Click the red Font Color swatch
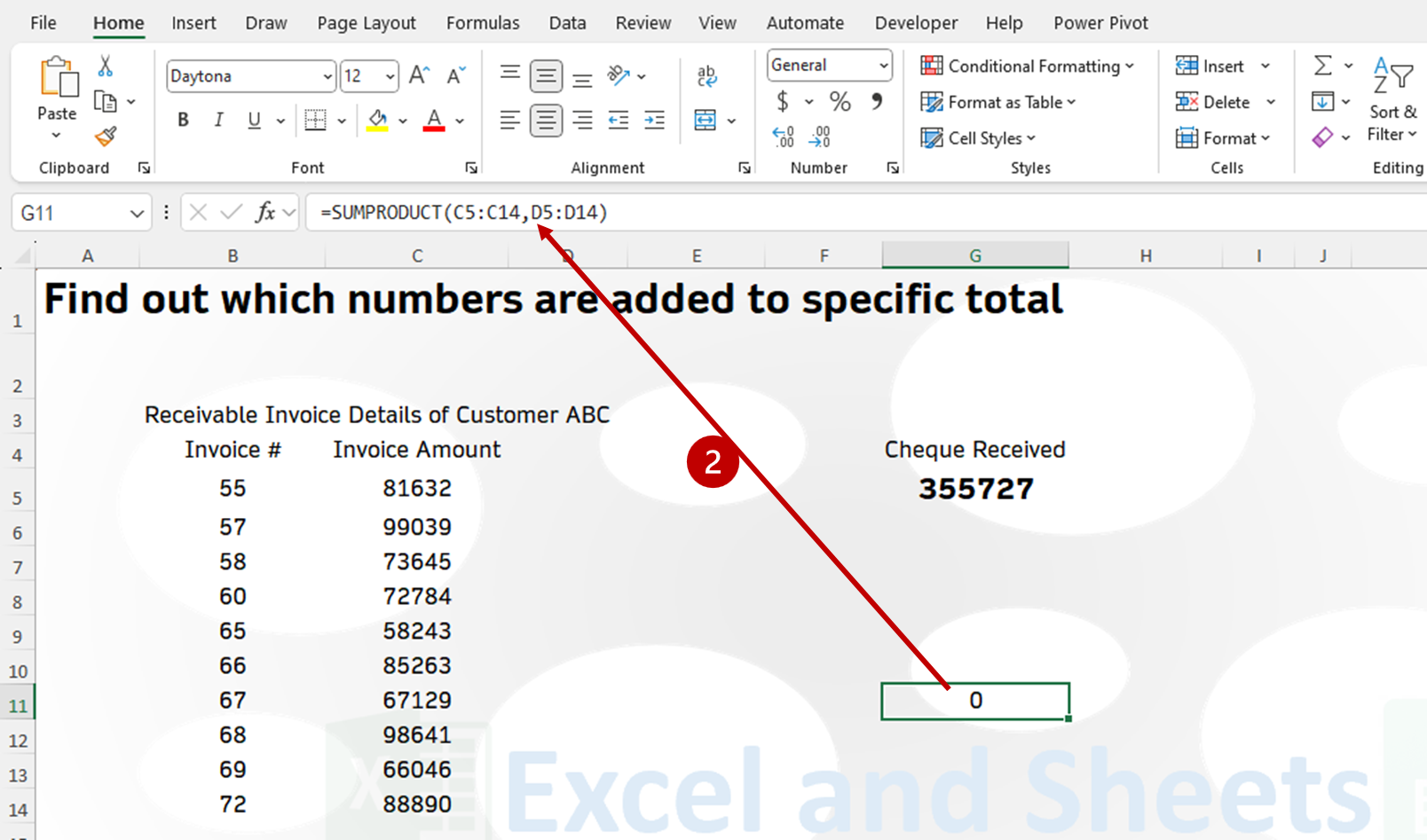 (x=432, y=119)
